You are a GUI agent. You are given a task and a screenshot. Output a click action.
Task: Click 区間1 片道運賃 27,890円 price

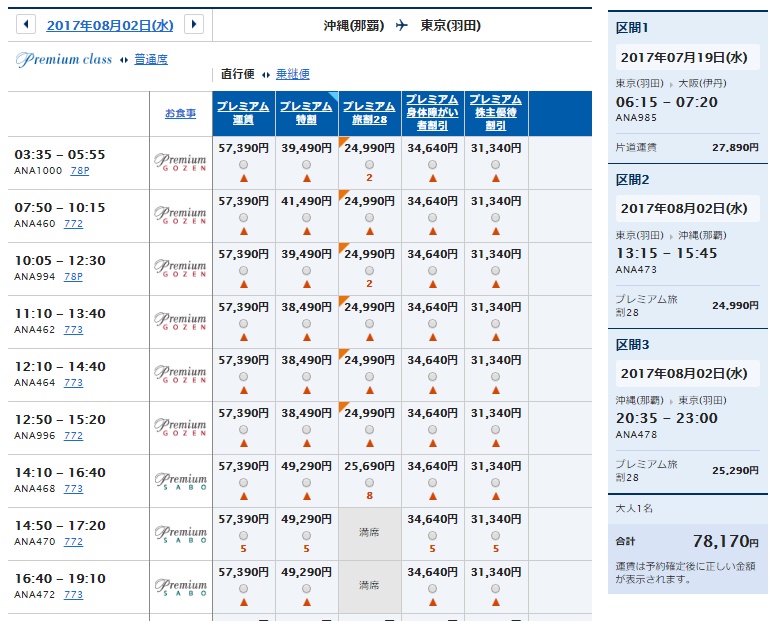tap(735, 147)
